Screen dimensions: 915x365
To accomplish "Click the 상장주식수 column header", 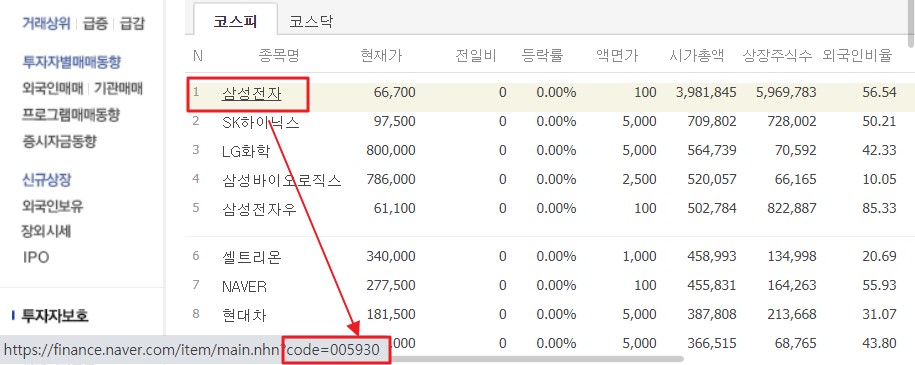I will pyautogui.click(x=777, y=56).
